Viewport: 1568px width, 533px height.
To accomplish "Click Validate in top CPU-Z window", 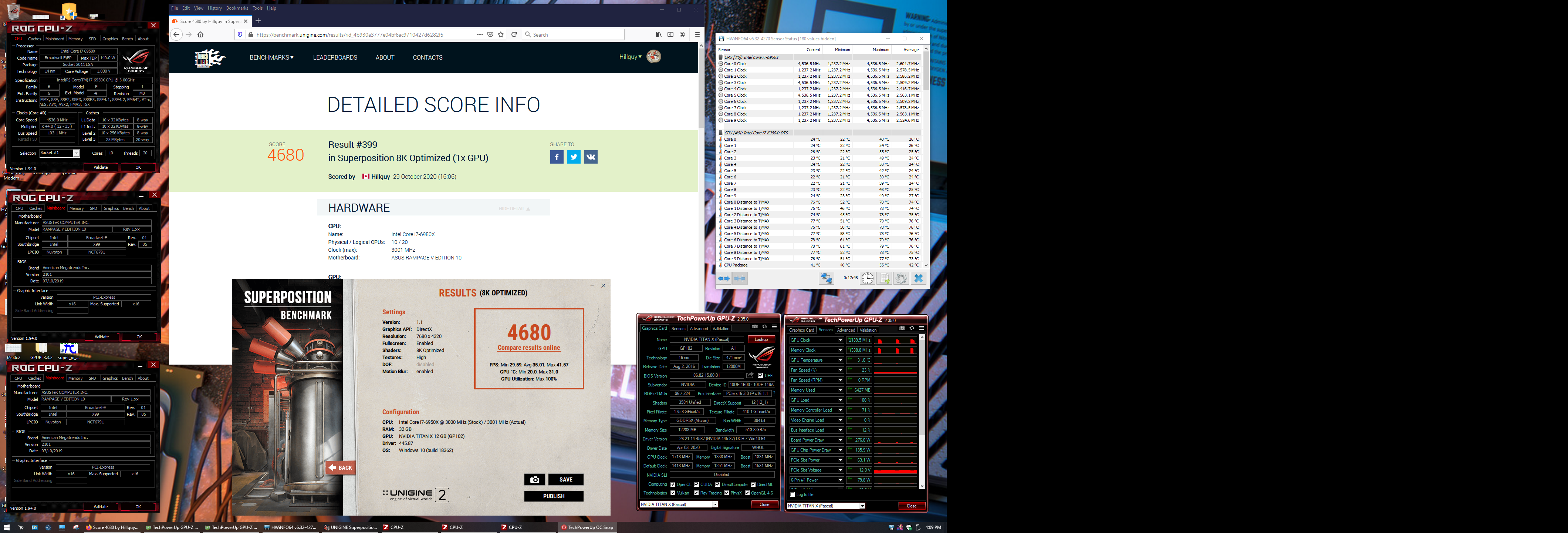I will coord(101,168).
